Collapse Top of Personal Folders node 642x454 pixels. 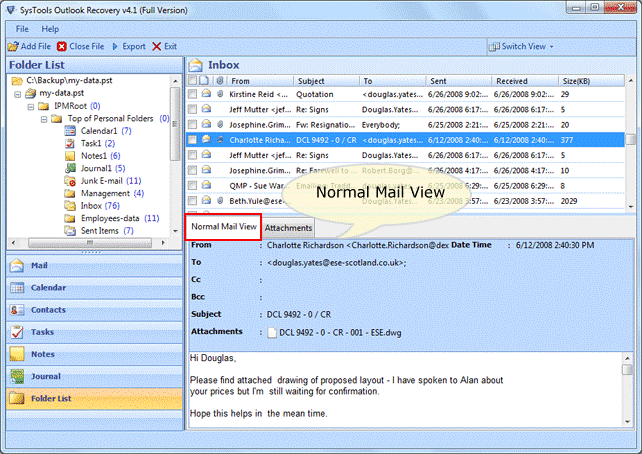coord(44,120)
